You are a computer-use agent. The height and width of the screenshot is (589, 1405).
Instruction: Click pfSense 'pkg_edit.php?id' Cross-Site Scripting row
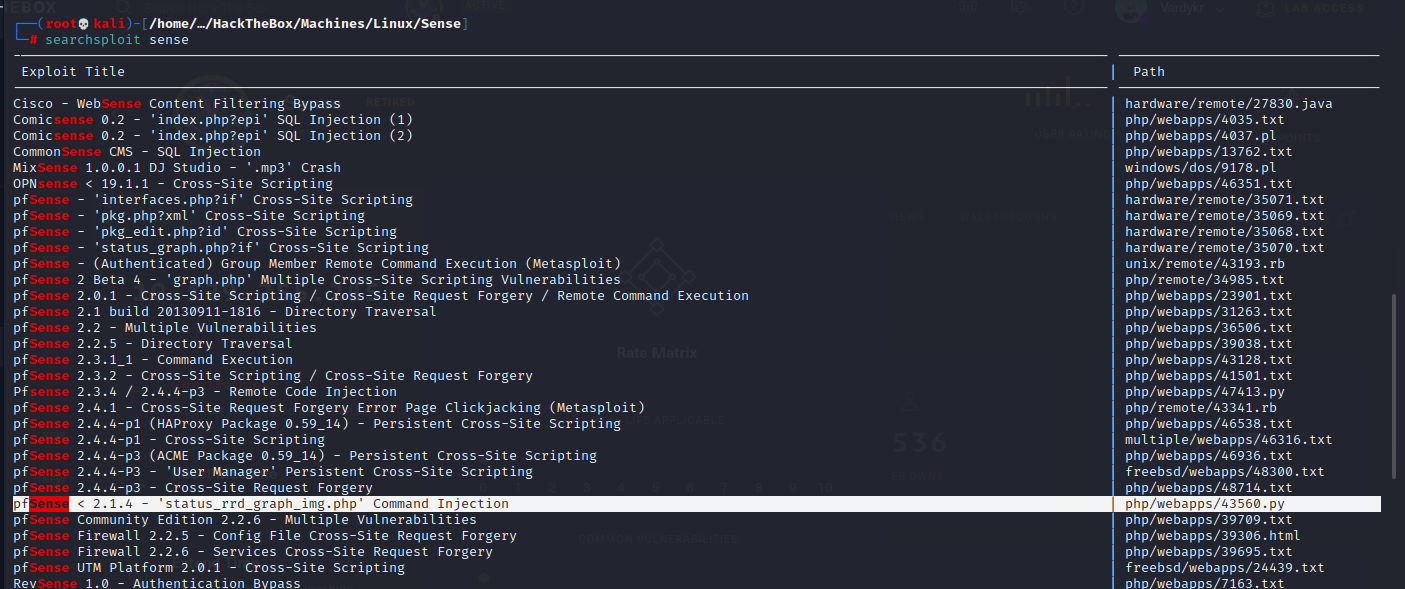[x=205, y=232]
